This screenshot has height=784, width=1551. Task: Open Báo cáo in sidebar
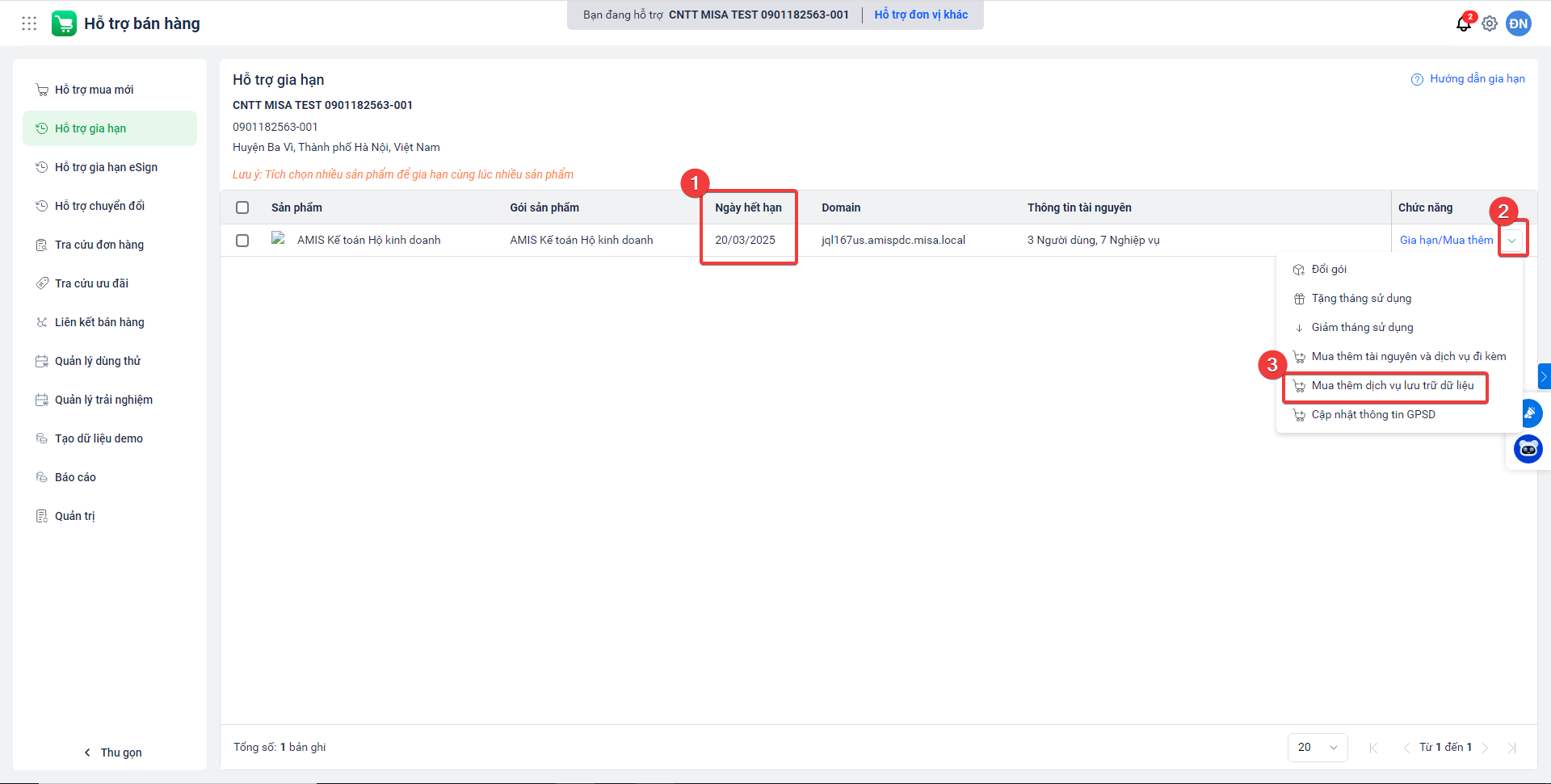pos(110,477)
